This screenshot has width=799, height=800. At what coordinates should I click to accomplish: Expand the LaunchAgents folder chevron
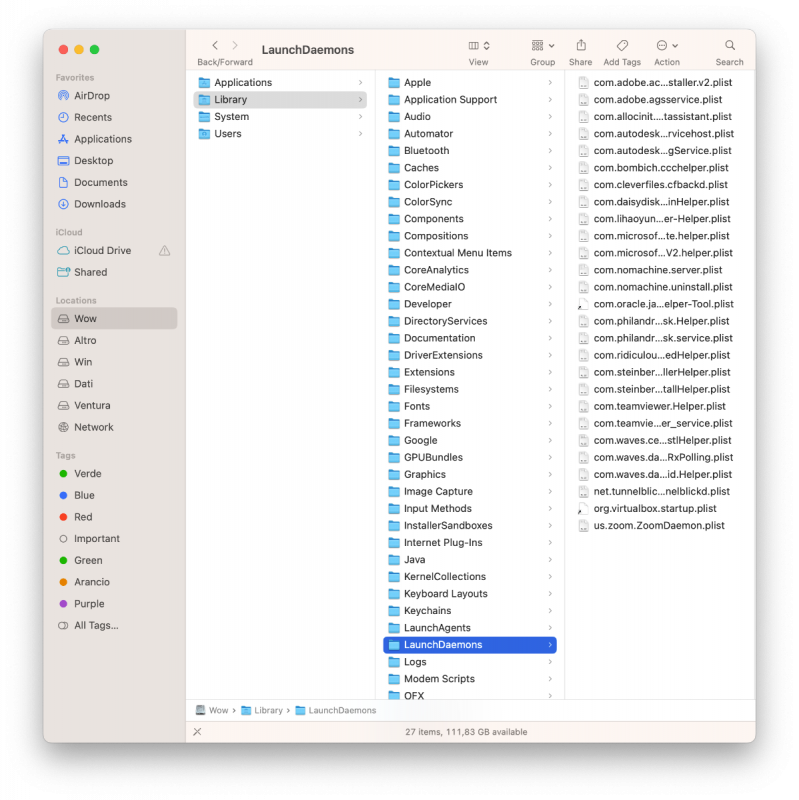550,628
